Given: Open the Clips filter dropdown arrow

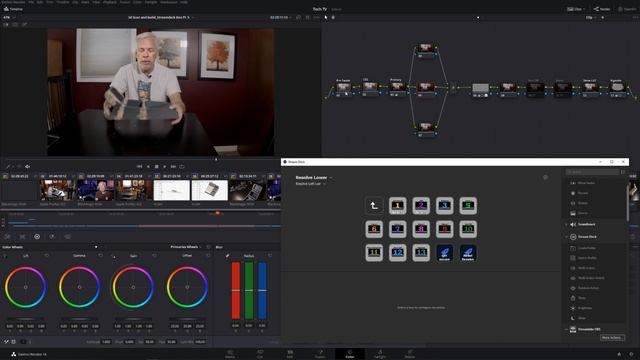Looking at the screenshot, I should [585, 9].
